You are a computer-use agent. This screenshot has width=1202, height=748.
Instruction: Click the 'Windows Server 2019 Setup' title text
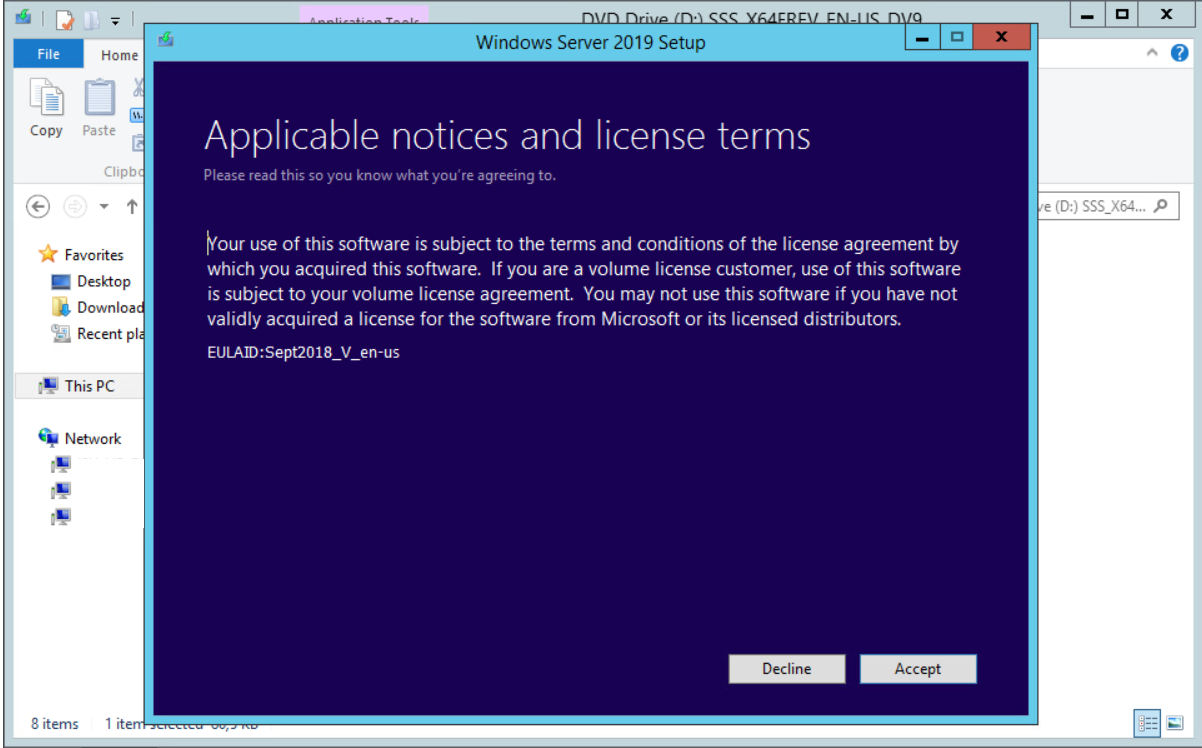click(590, 42)
